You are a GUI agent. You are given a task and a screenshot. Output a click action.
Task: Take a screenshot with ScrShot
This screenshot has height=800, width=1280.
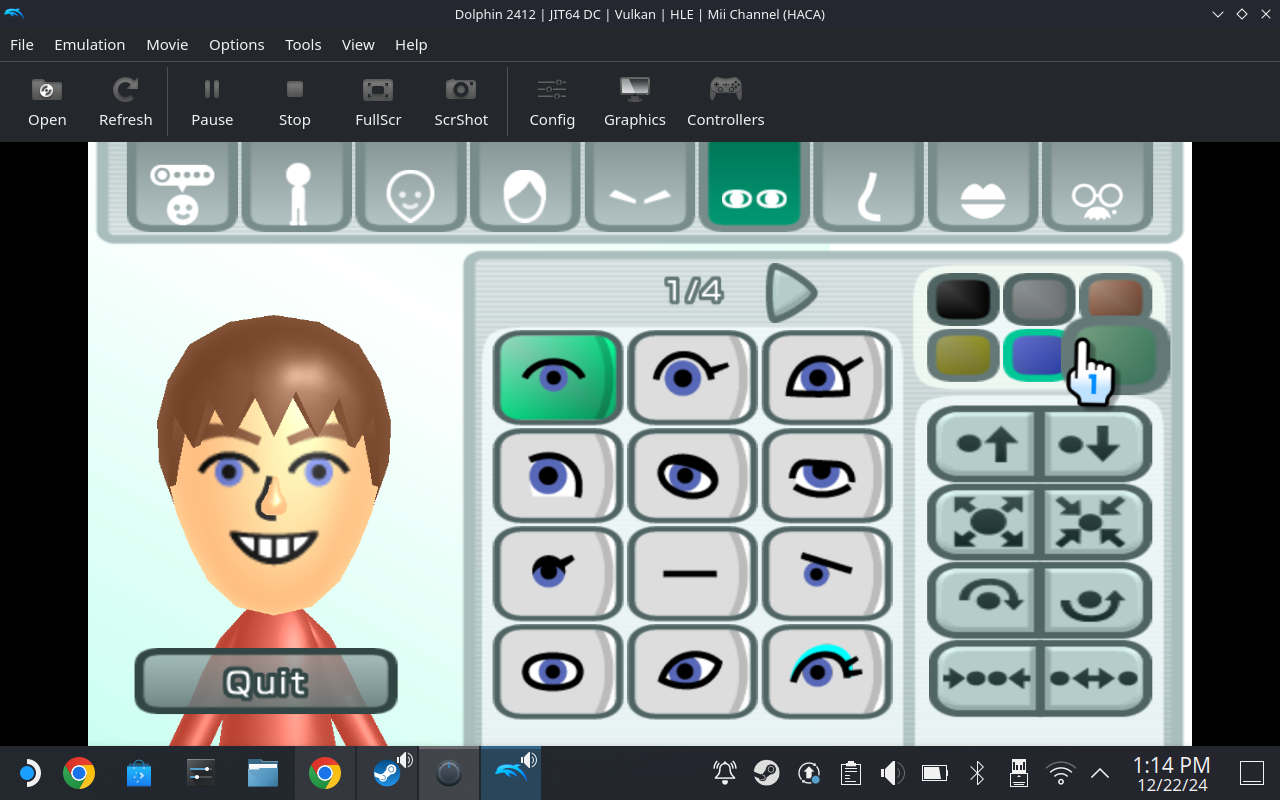pyautogui.click(x=461, y=103)
